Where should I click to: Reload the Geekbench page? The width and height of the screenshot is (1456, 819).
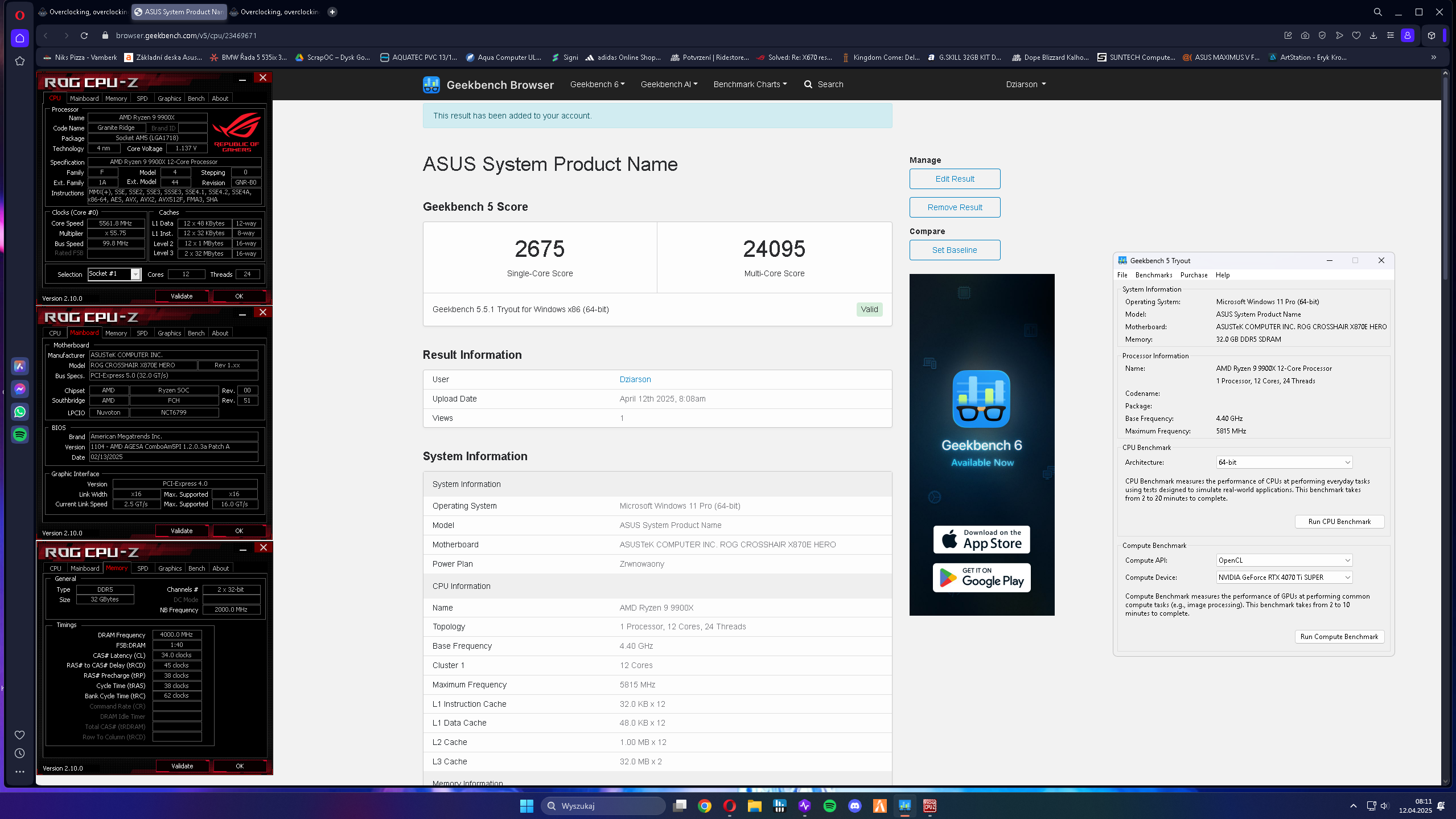(84, 35)
